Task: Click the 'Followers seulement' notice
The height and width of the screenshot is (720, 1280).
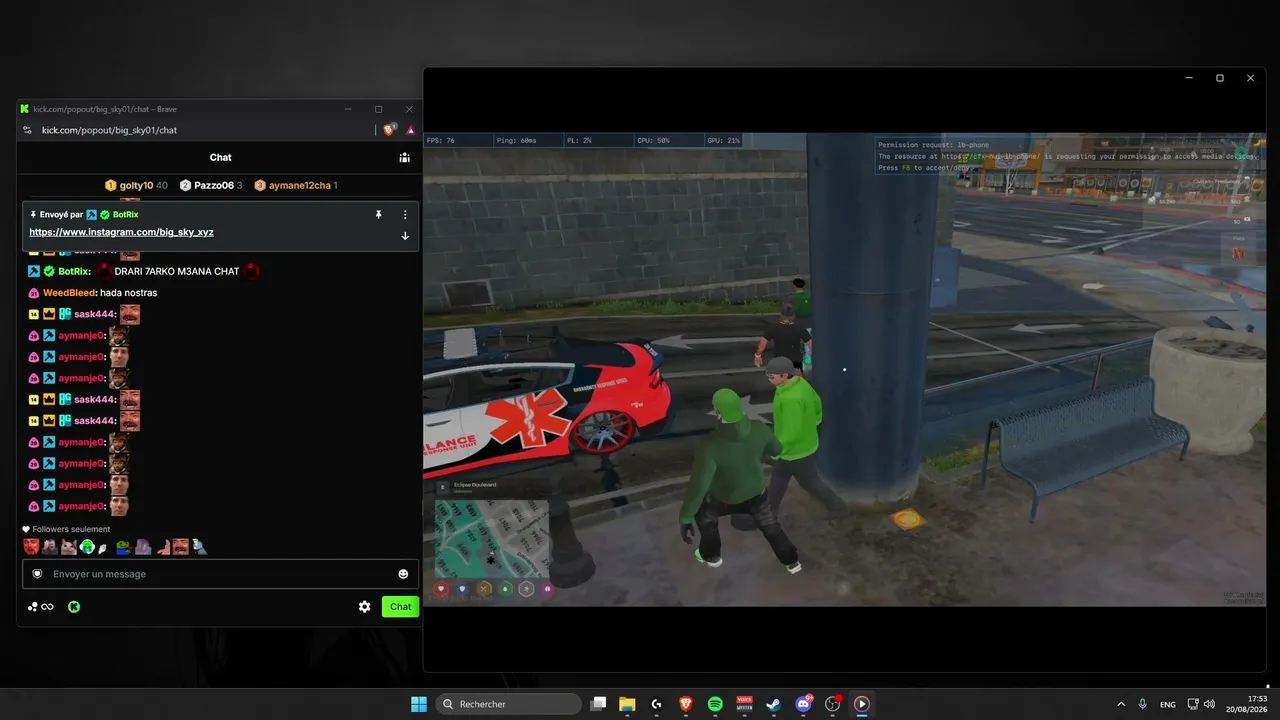Action: coord(66,529)
